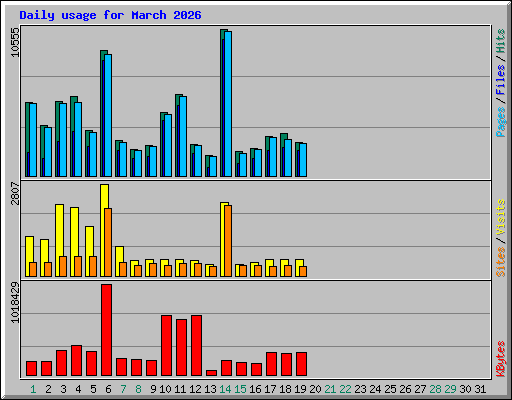The width and height of the screenshot is (512, 400).
Task: Select the red KBytes bar for day 1
Action: pos(31,369)
